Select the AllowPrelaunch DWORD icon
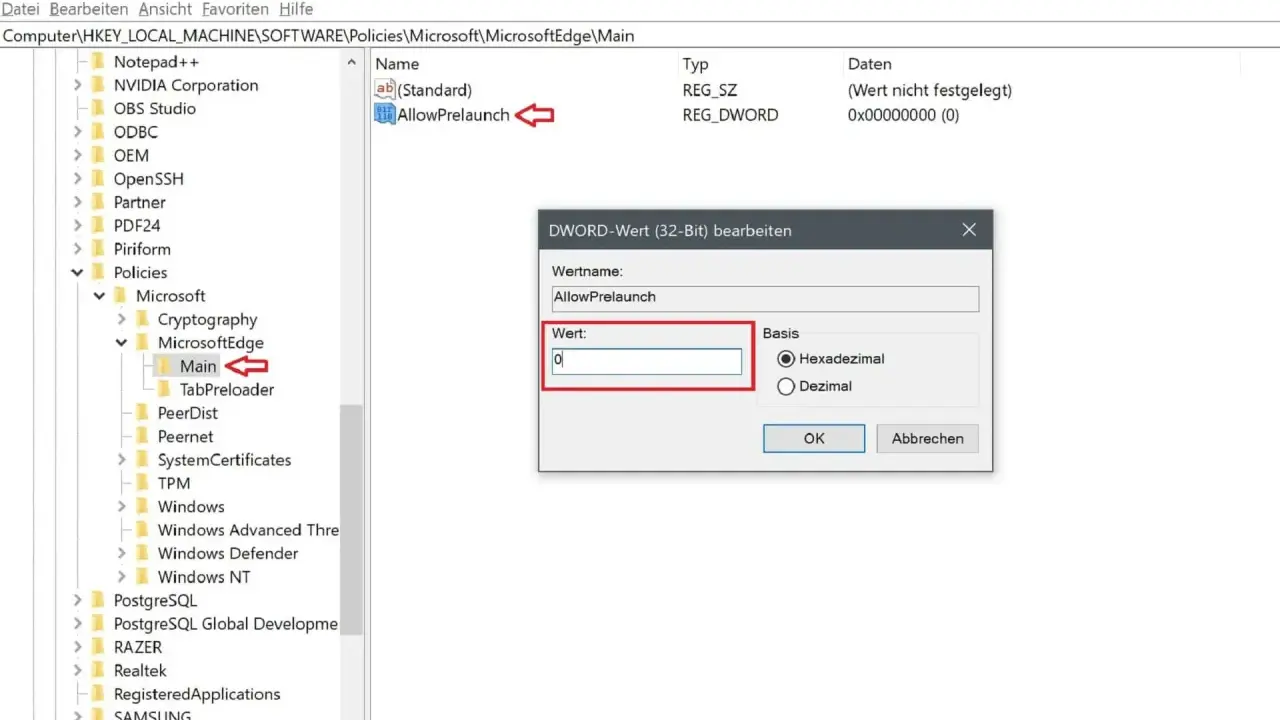The image size is (1280, 720). click(385, 115)
